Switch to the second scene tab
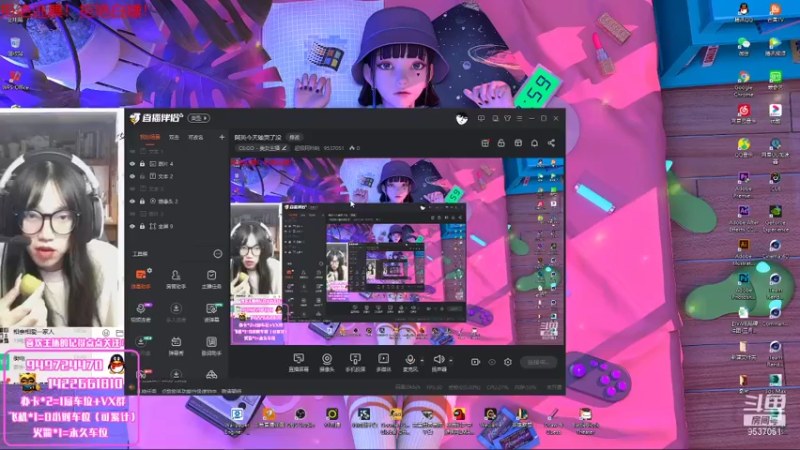Viewport: 800px width, 450px height. [174, 137]
